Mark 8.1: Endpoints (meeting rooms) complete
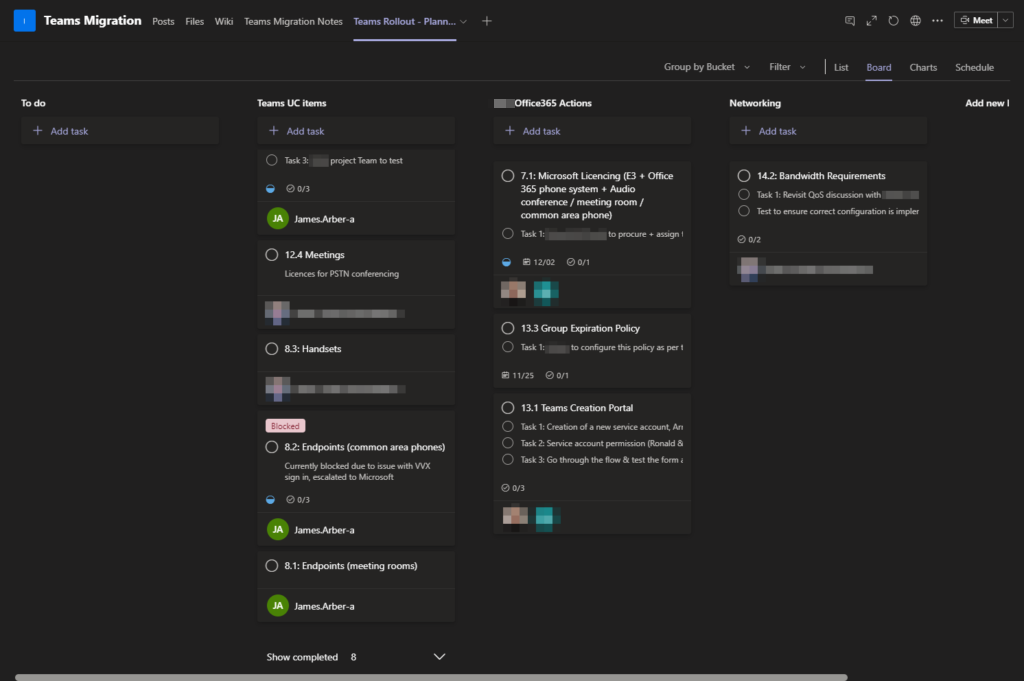Screen dimensions: 1024x681 coord(272,565)
